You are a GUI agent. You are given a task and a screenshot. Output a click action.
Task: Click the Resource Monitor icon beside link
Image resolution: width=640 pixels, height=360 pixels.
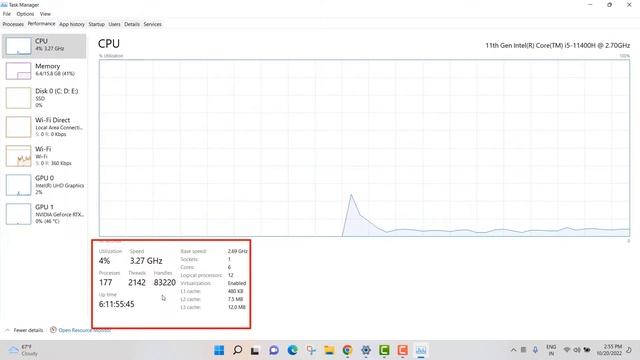(x=53, y=330)
